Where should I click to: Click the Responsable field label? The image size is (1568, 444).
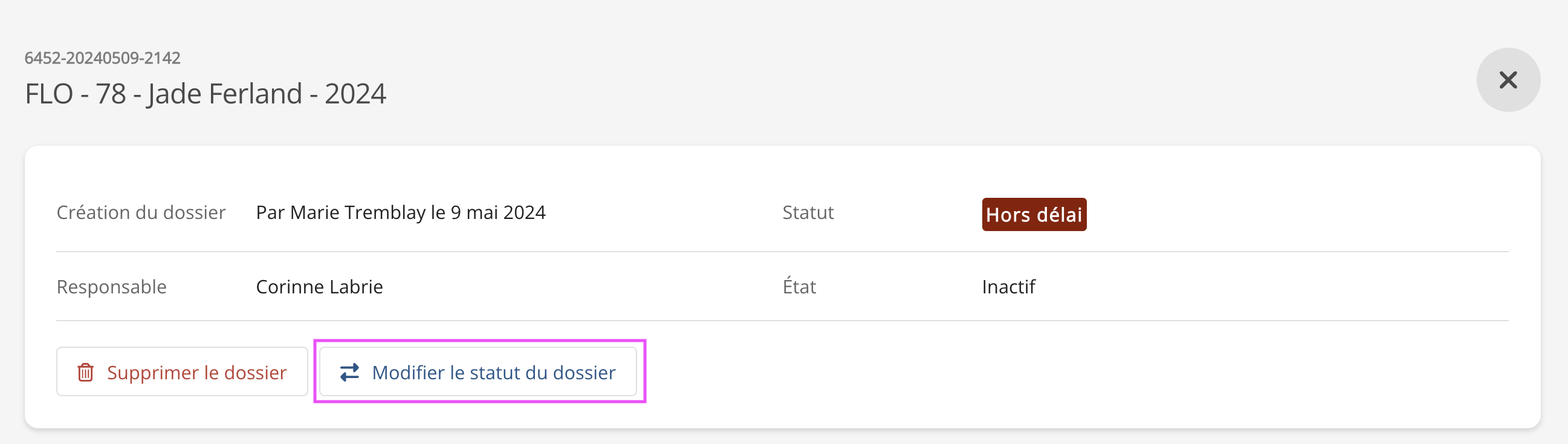(111, 287)
